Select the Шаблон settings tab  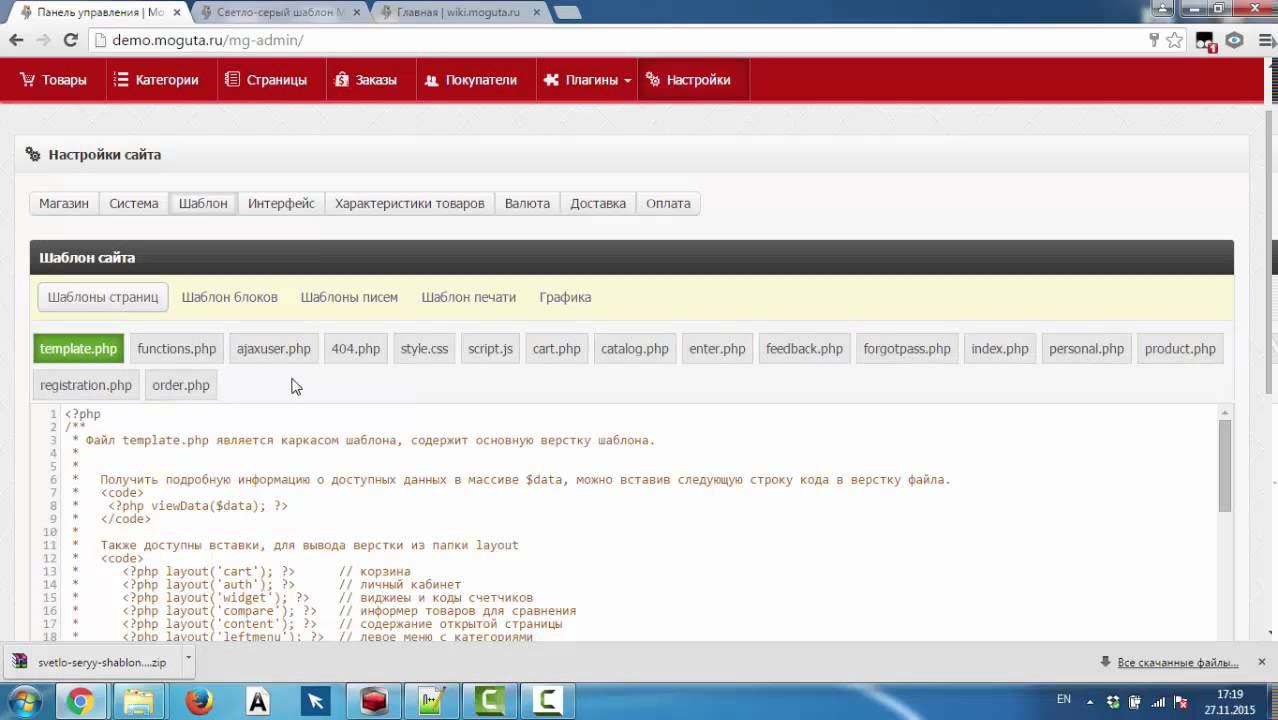coord(203,203)
